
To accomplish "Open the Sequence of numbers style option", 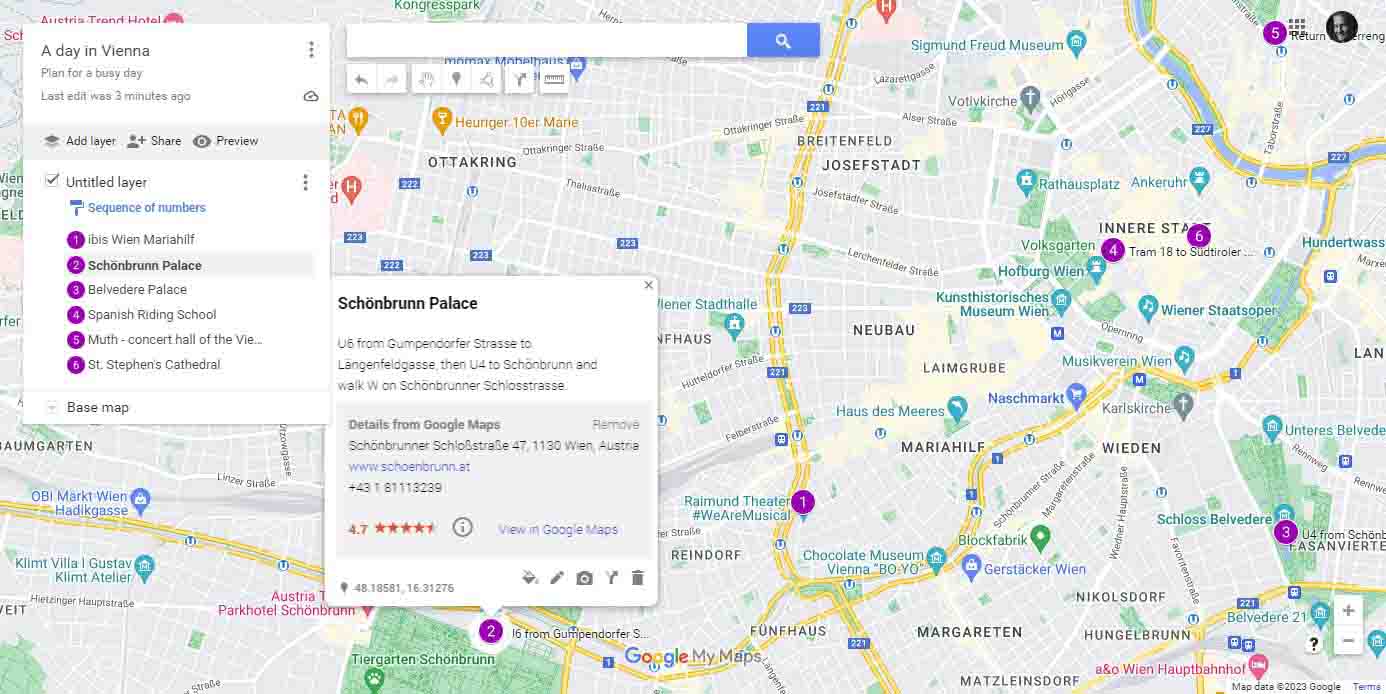I will pos(146,208).
